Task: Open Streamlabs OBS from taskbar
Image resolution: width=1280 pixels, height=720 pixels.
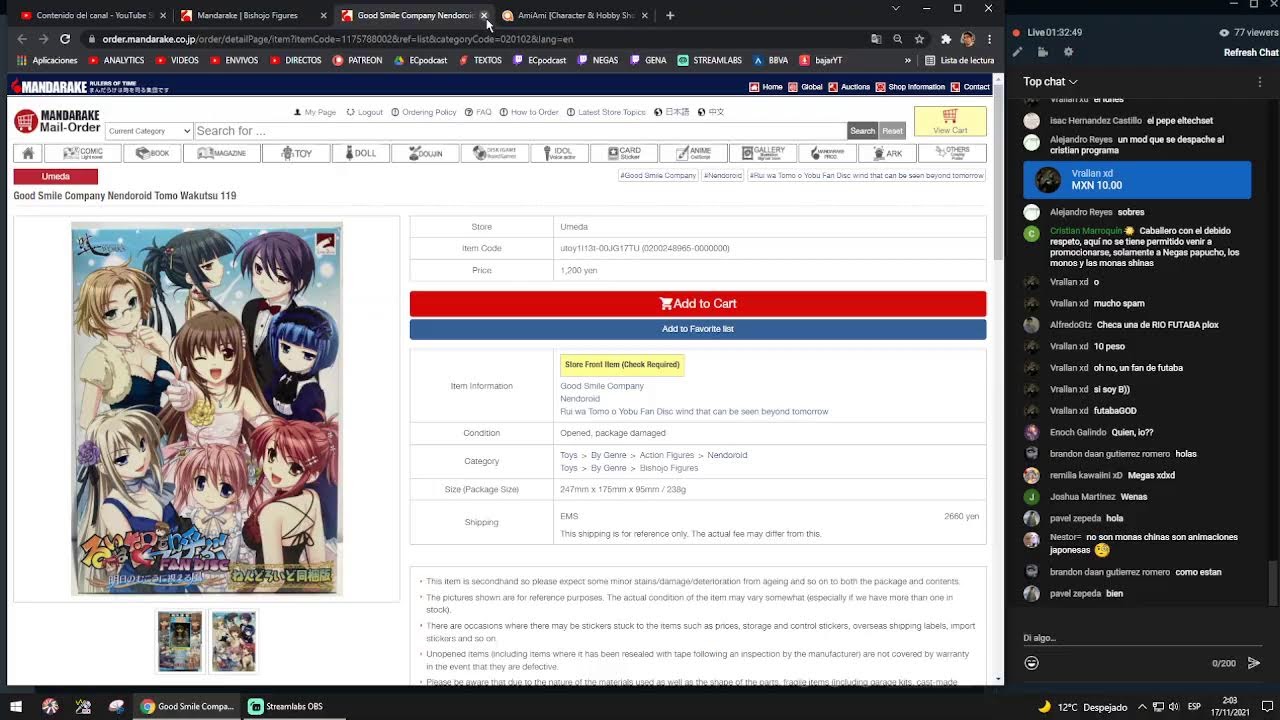Action: (286, 706)
